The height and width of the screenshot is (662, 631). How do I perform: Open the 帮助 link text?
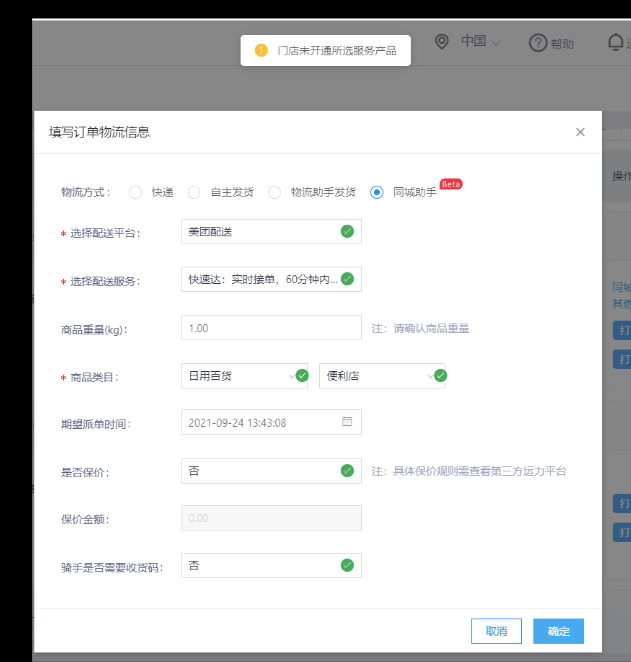click(562, 44)
